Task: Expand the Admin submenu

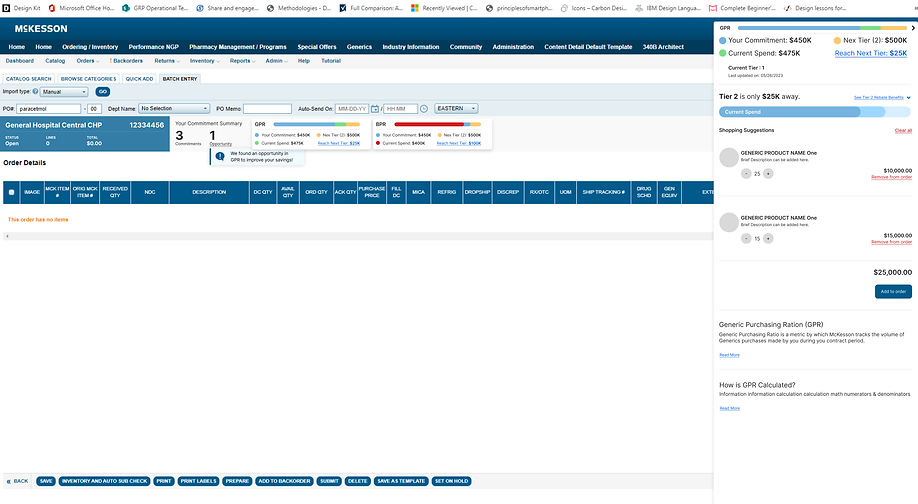Action: pyautogui.click(x=276, y=61)
